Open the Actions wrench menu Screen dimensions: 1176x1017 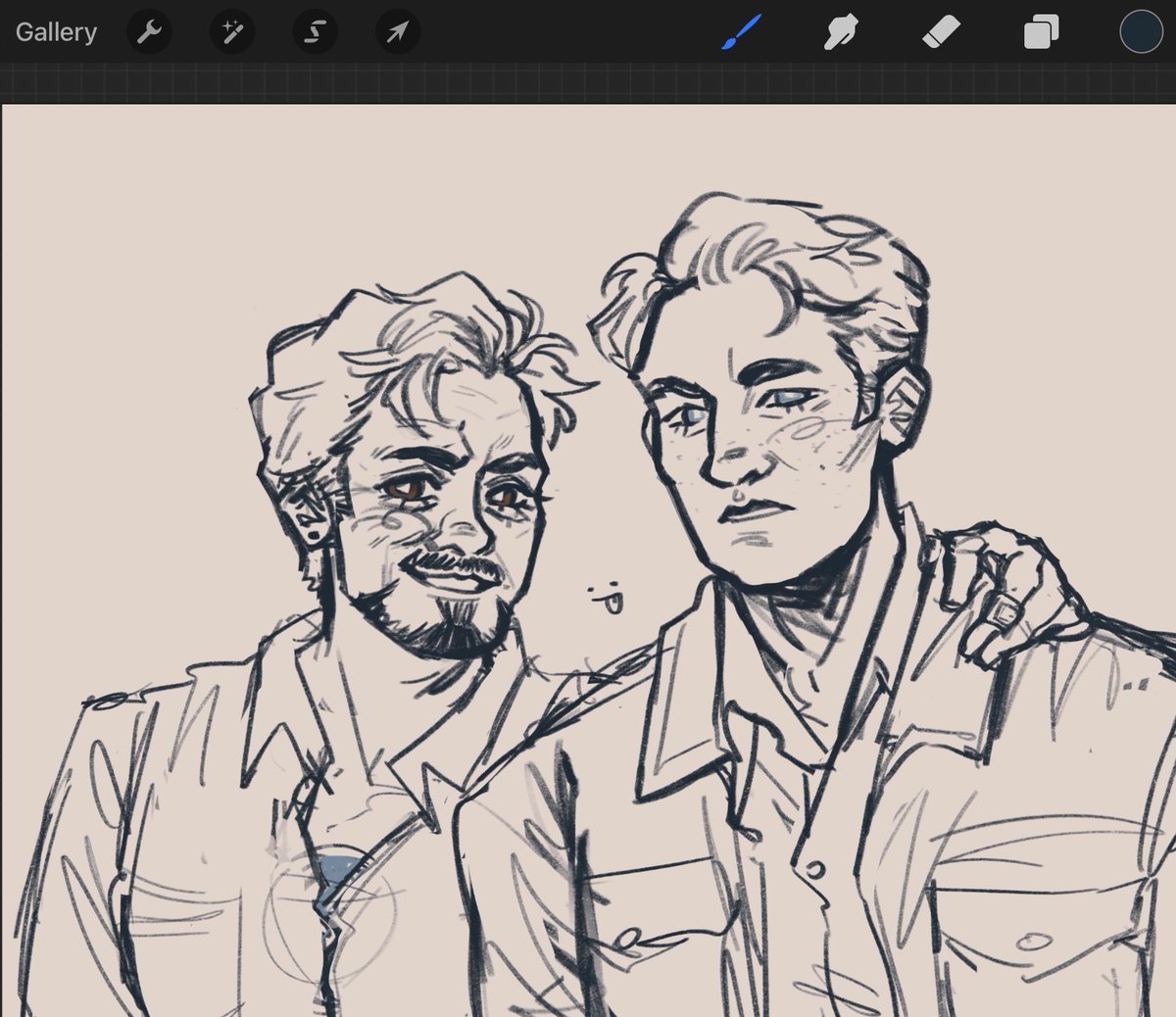[x=149, y=33]
